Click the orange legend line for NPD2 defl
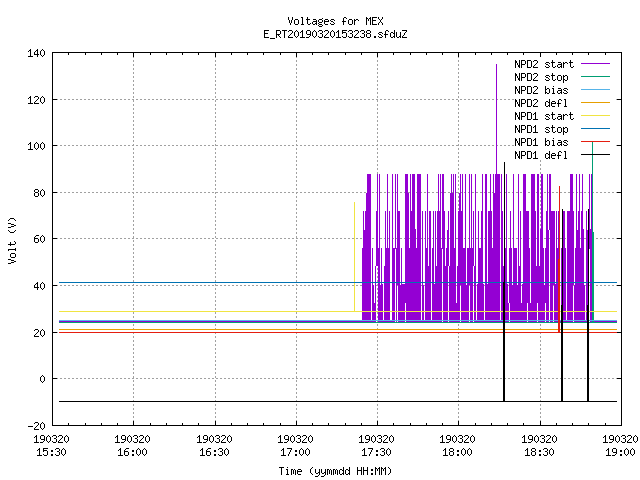Screen dimensions: 640x480 (595, 102)
